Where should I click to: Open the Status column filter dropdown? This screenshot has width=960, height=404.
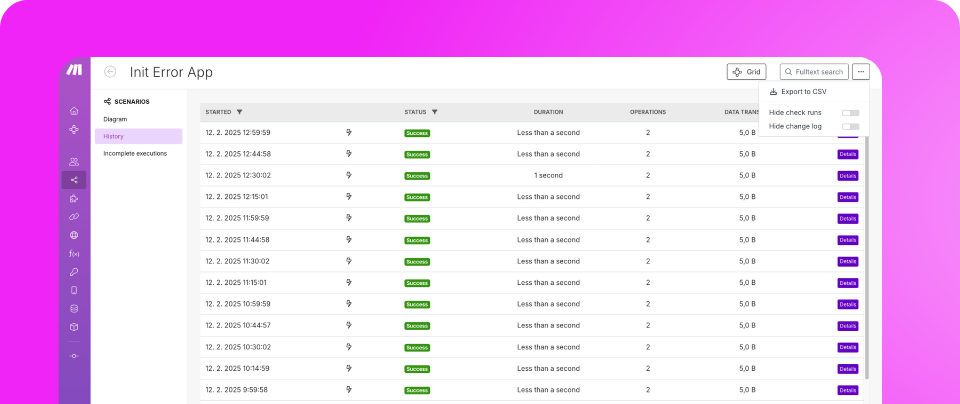click(434, 112)
